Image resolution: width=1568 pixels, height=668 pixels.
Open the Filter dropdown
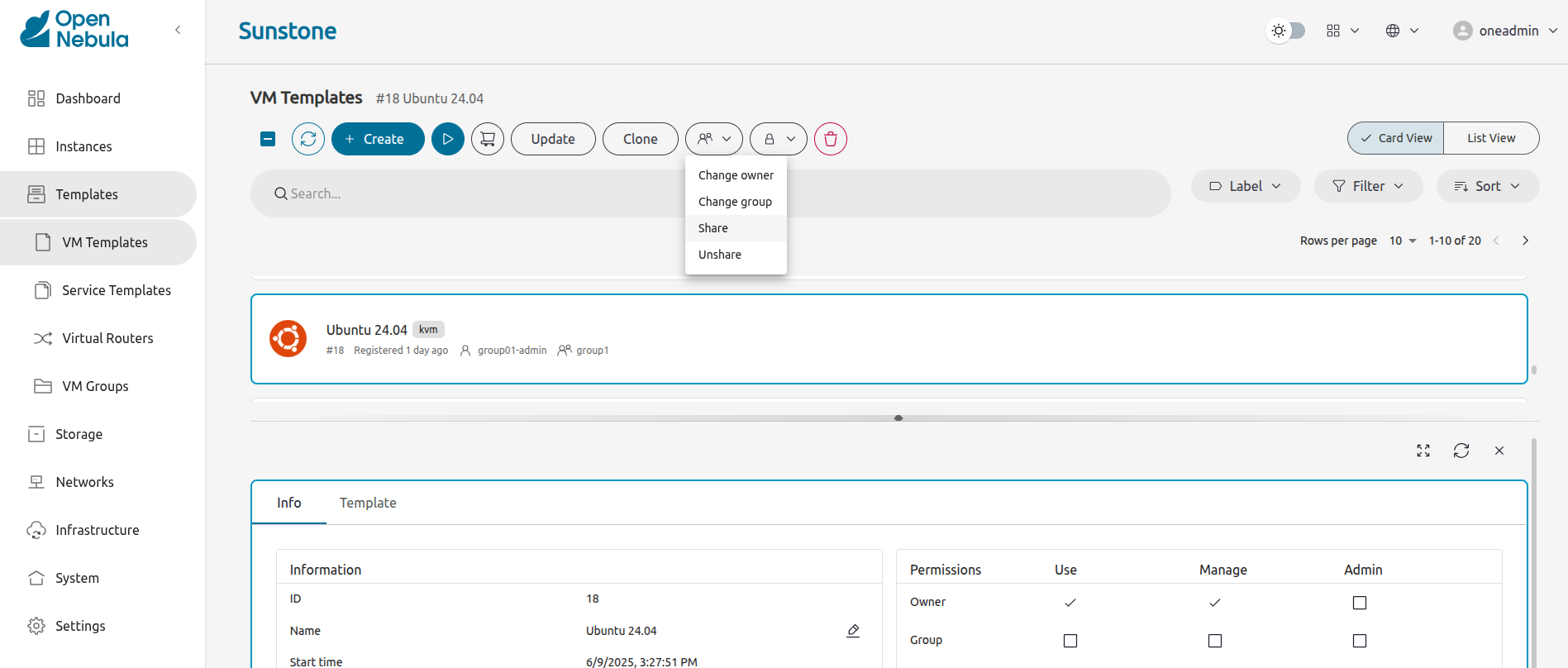pos(1368,186)
